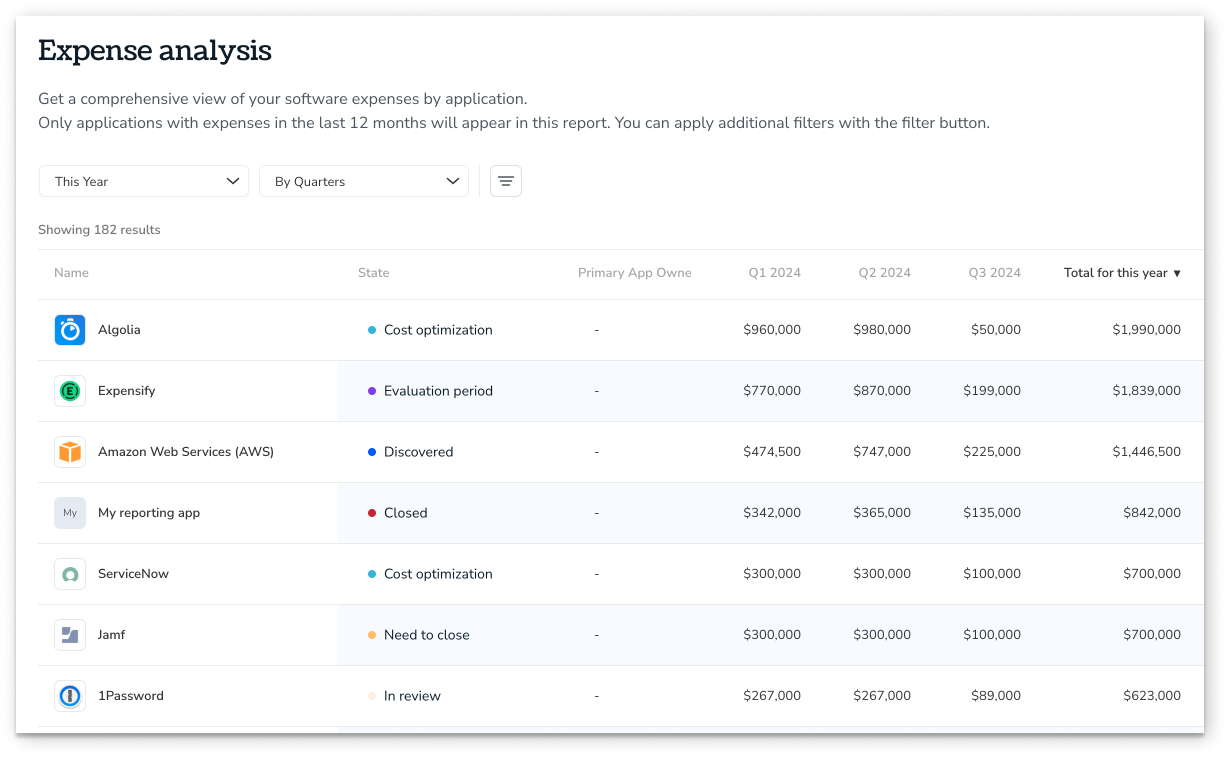The width and height of the screenshot is (1228, 757).
Task: Sort by the Q2 2024 column header
Action: pyautogui.click(x=885, y=273)
